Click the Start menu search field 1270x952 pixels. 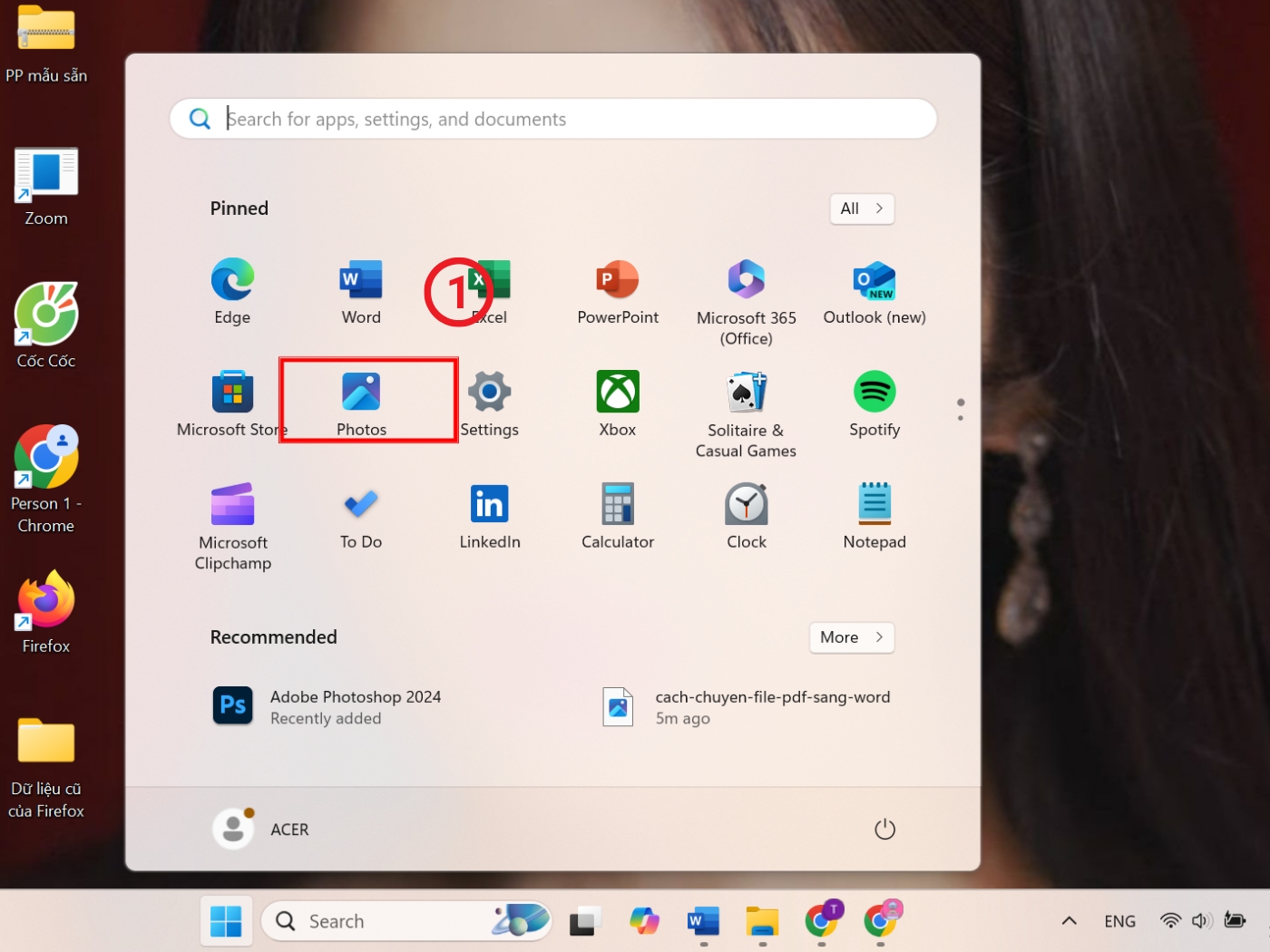pyautogui.click(x=553, y=119)
